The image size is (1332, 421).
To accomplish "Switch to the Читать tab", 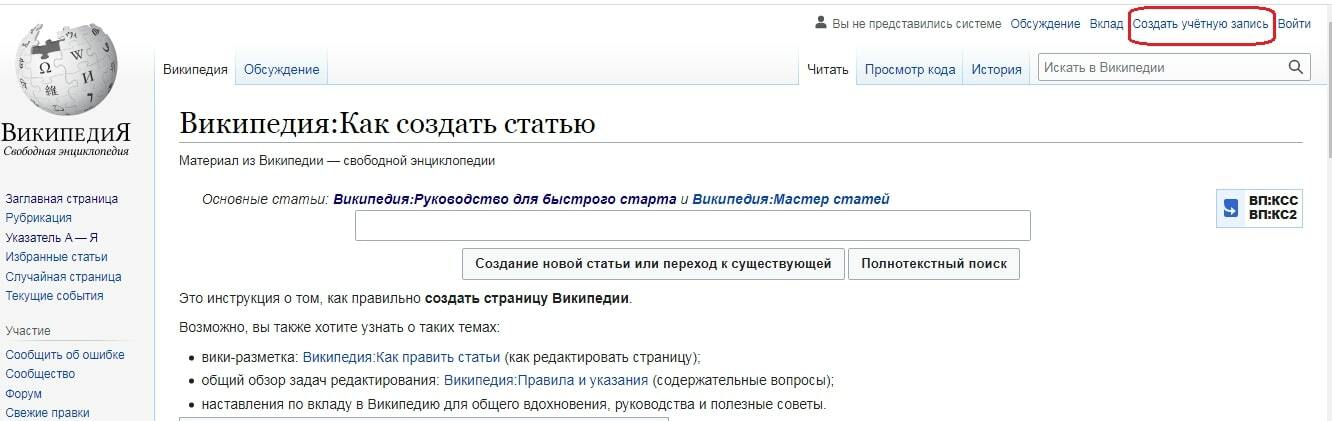I will pyautogui.click(x=827, y=69).
